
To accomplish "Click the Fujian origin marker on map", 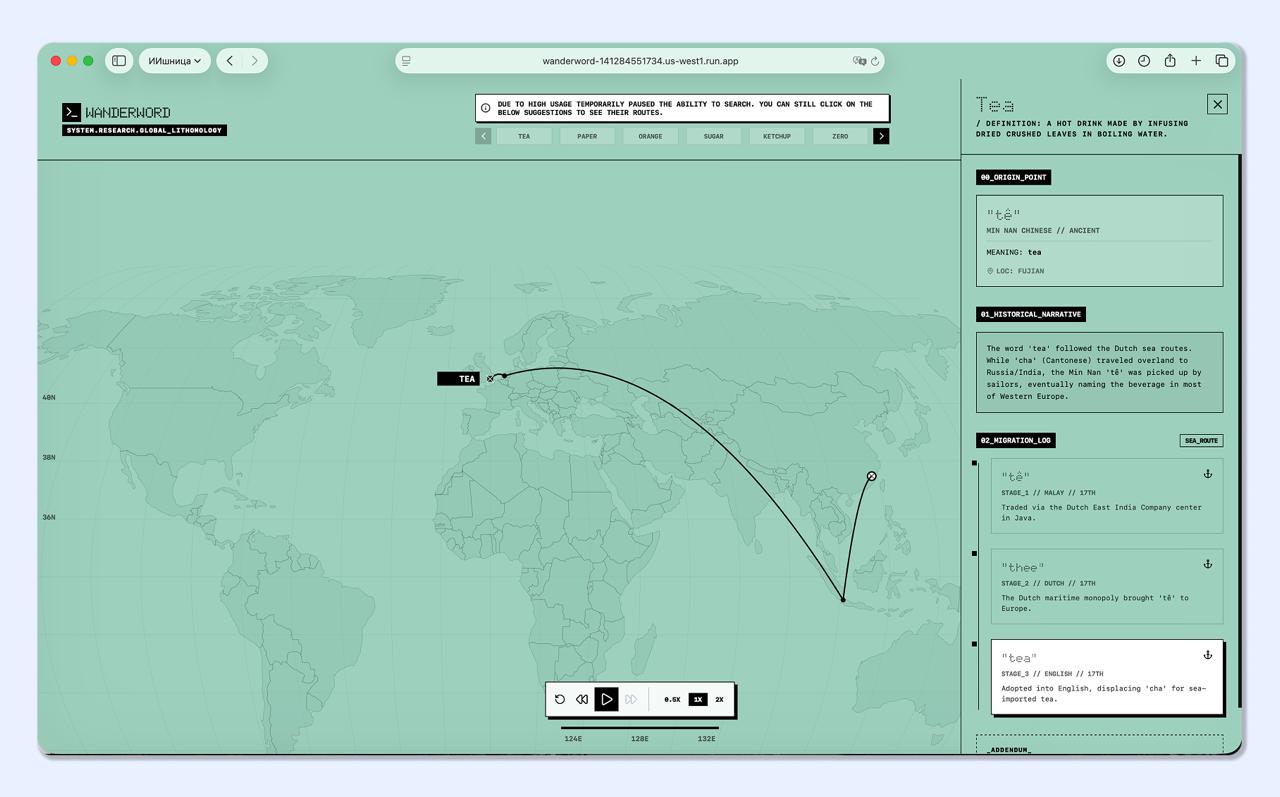I will click(x=871, y=476).
